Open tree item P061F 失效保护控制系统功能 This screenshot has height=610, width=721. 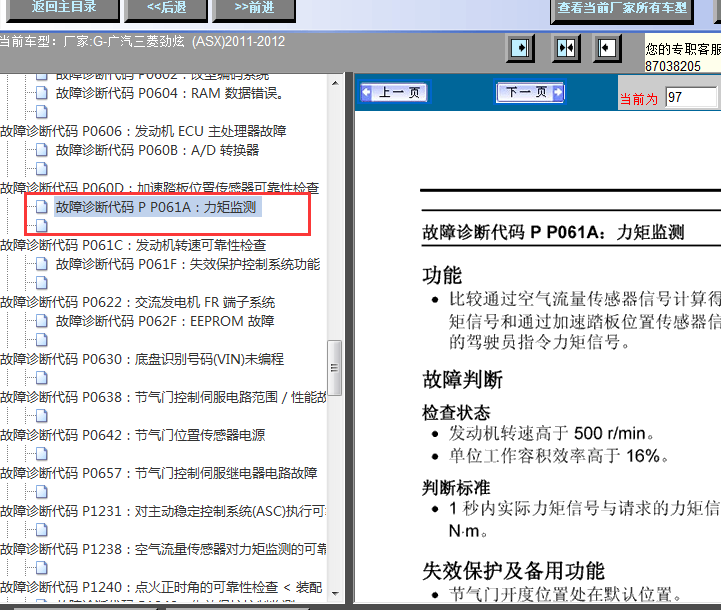188,264
